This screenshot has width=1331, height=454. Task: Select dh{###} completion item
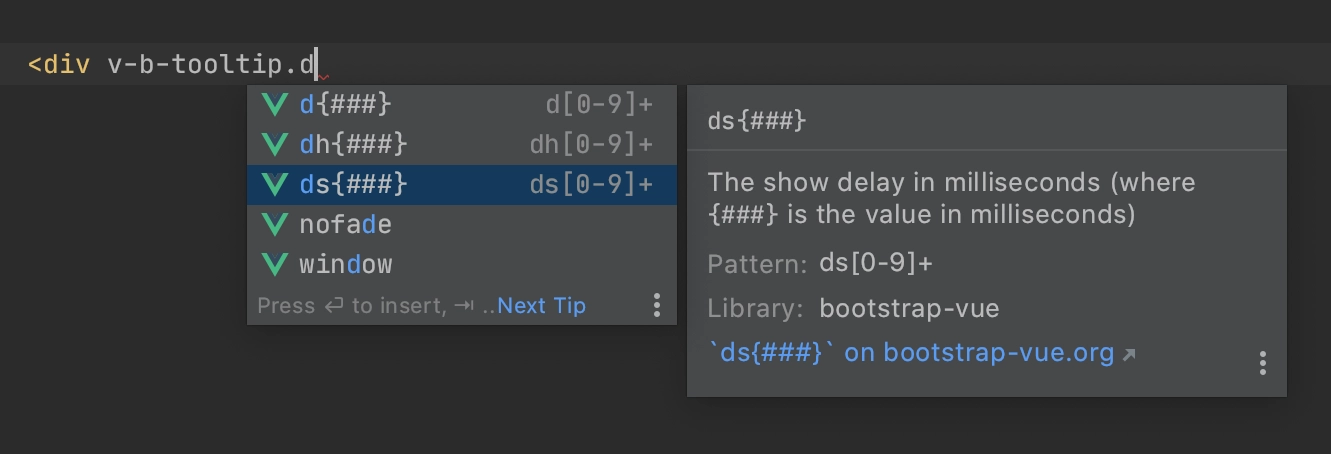(x=462, y=145)
